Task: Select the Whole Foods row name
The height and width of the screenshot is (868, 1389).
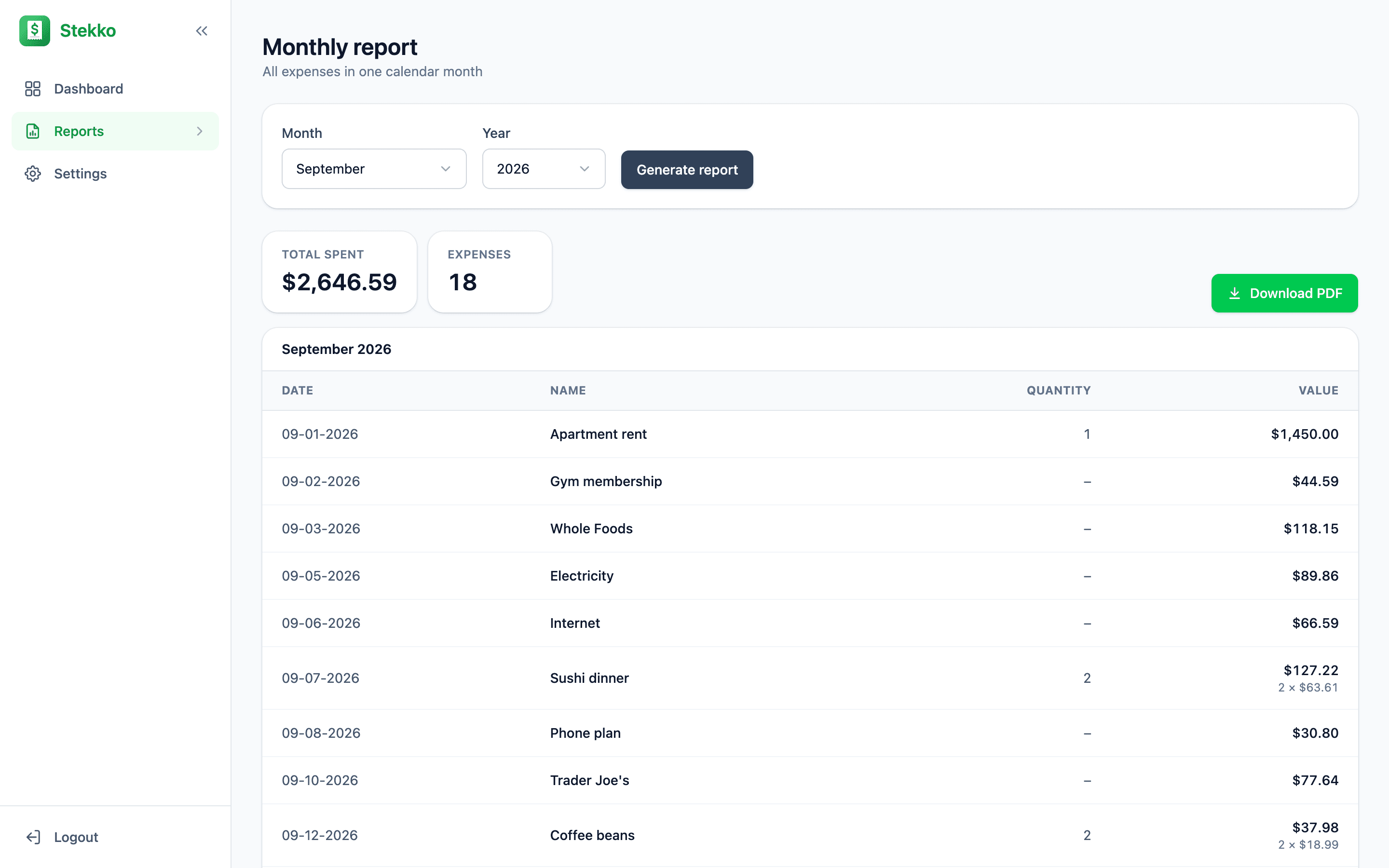Action: 591,529
